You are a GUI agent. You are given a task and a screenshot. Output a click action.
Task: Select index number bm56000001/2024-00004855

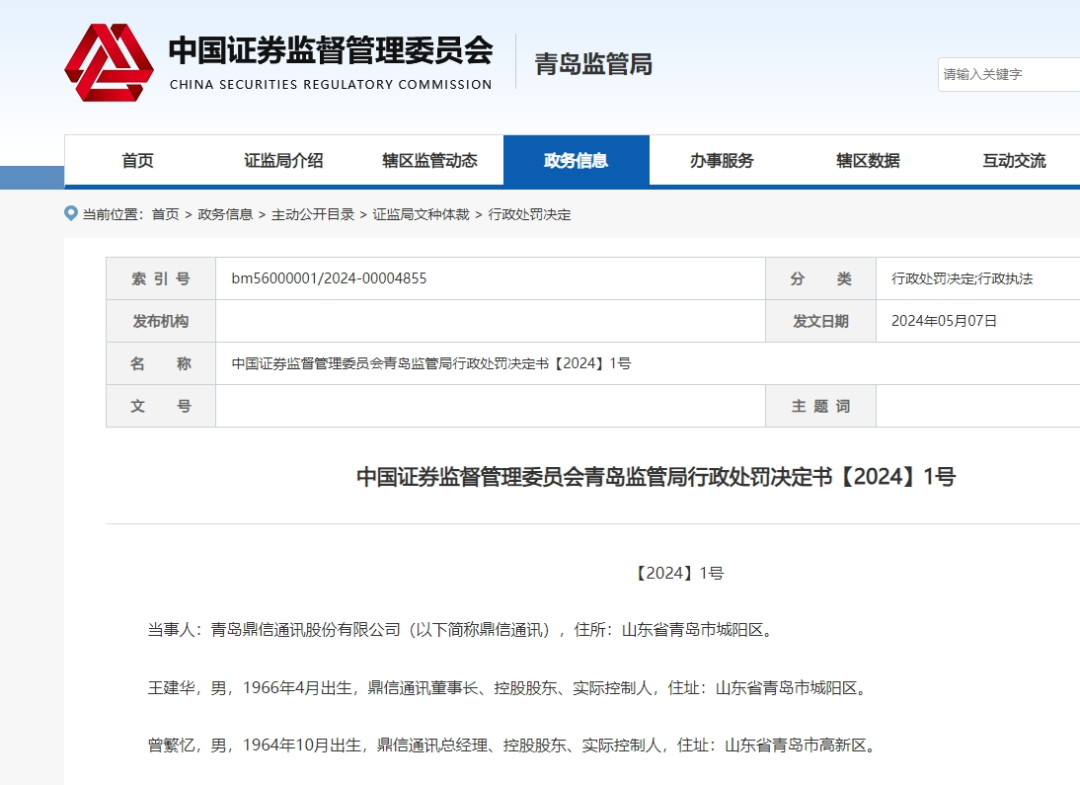click(x=329, y=278)
